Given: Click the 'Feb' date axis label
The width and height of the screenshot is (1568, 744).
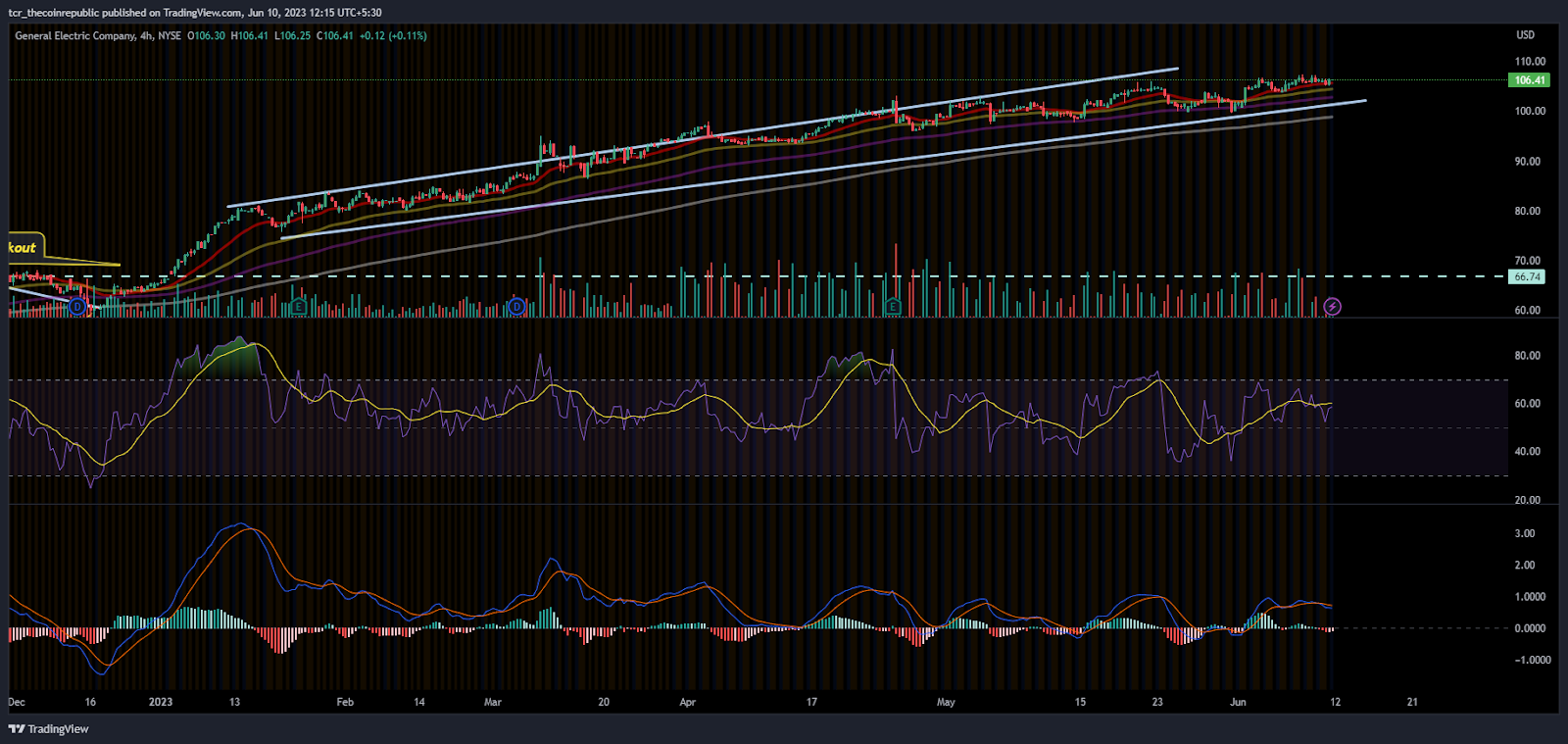Looking at the screenshot, I should 345,702.
